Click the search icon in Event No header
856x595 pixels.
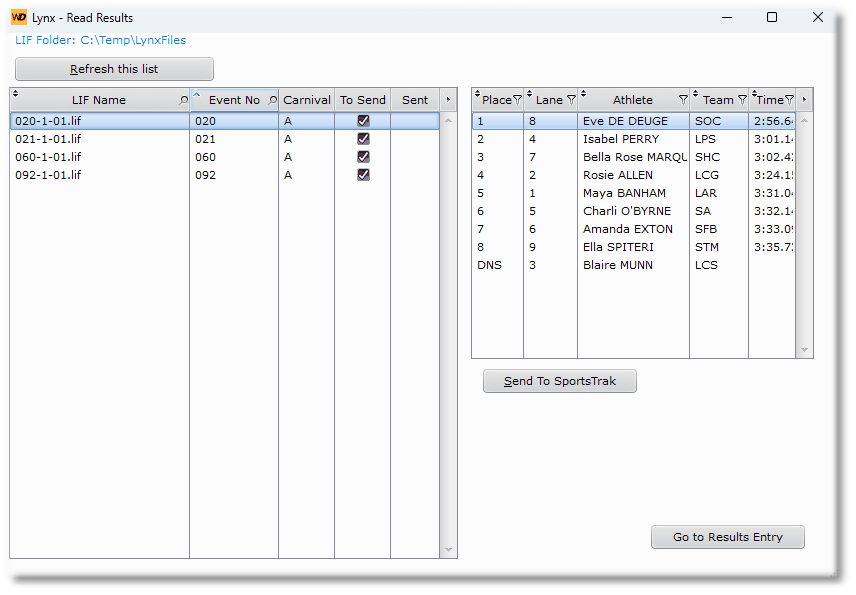(x=272, y=100)
